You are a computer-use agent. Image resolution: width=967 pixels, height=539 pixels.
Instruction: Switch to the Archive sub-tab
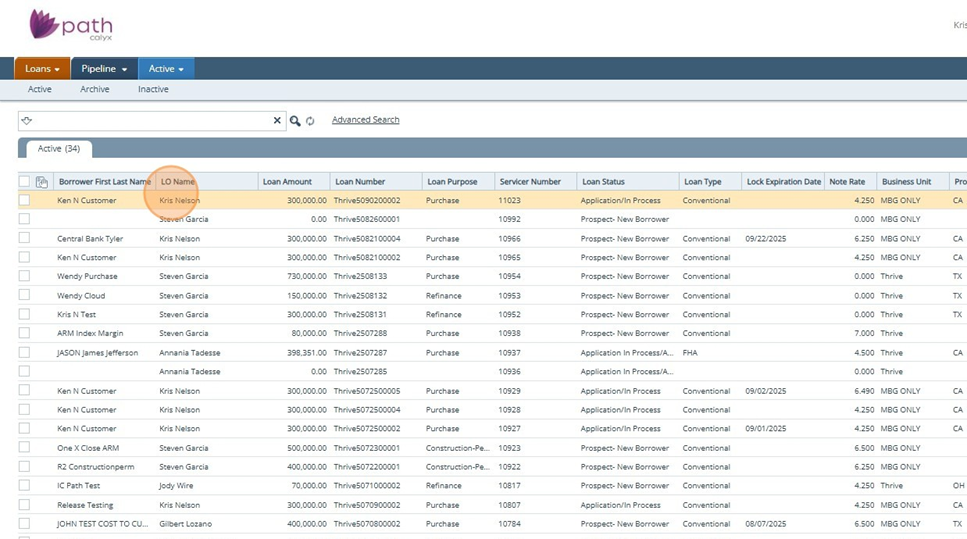(95, 90)
